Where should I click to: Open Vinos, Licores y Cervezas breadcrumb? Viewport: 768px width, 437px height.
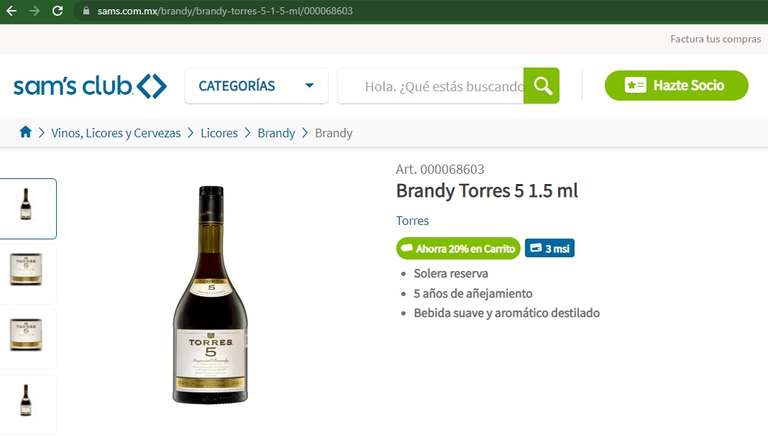click(116, 133)
